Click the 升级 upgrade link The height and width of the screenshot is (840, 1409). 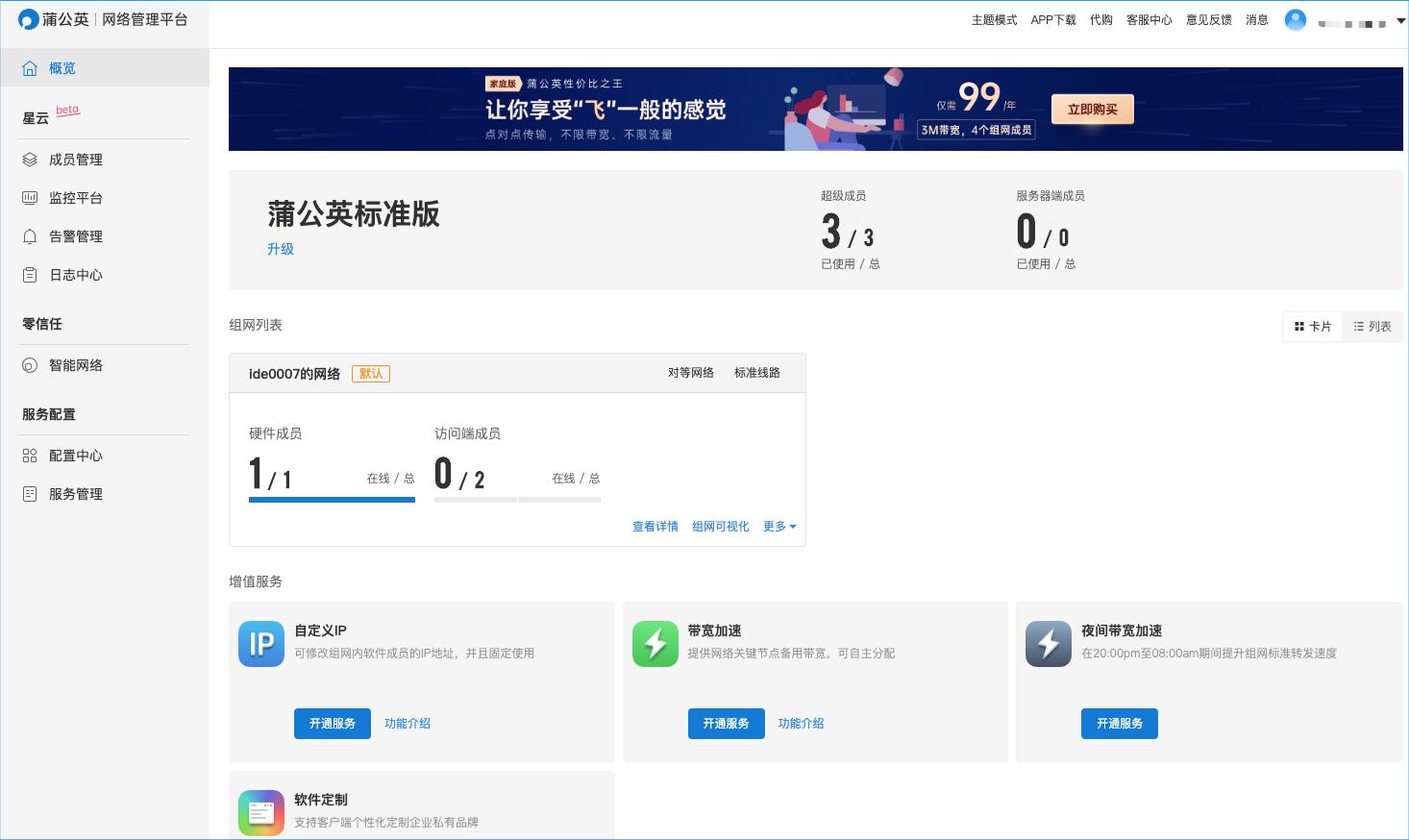(x=280, y=249)
